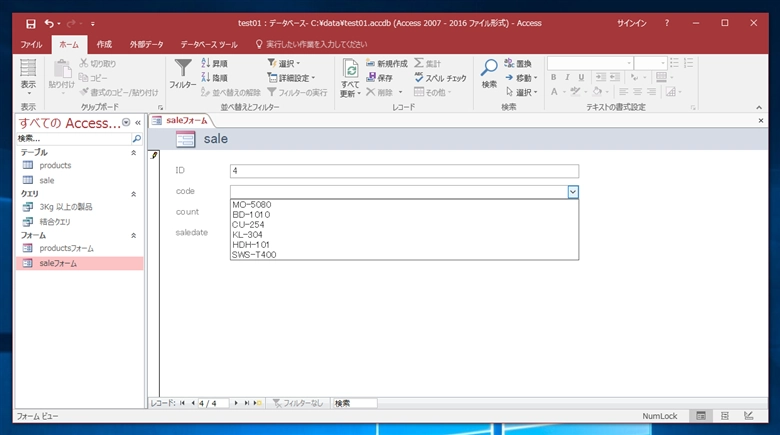Click サインイン link in title bar
This screenshot has height=435, width=780.
[x=632, y=23]
